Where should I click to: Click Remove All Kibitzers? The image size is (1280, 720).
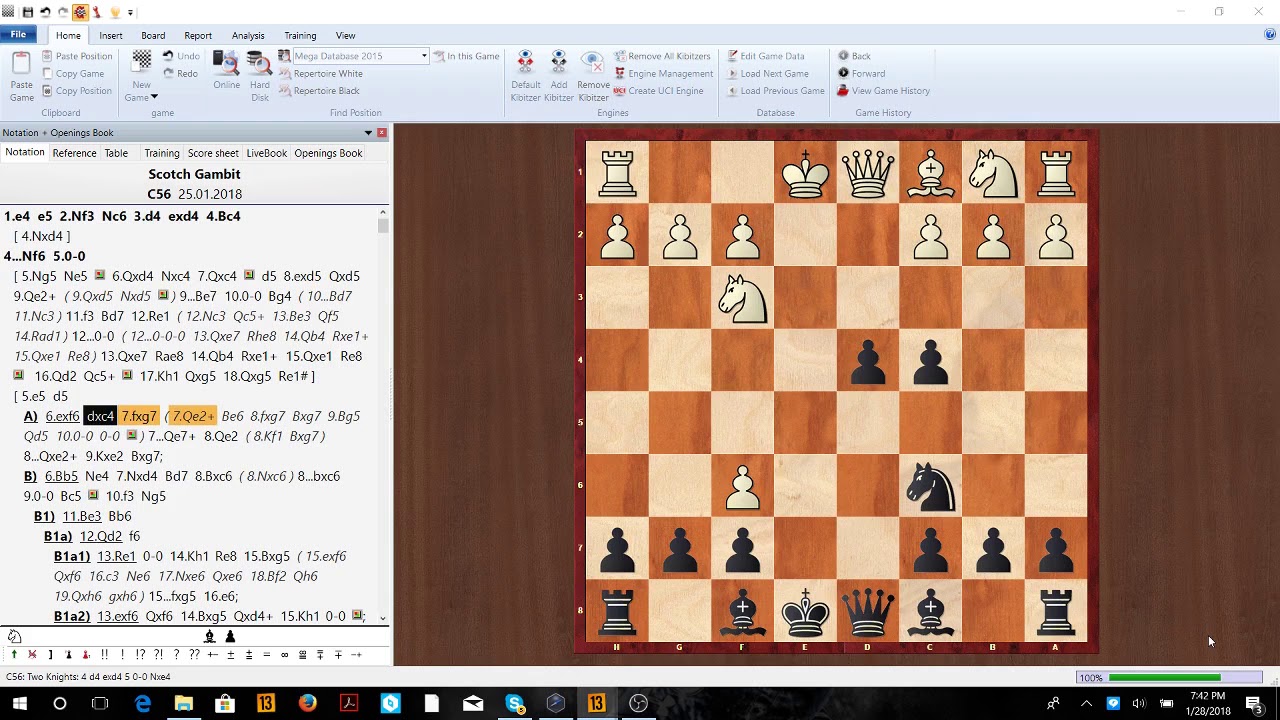[662, 56]
